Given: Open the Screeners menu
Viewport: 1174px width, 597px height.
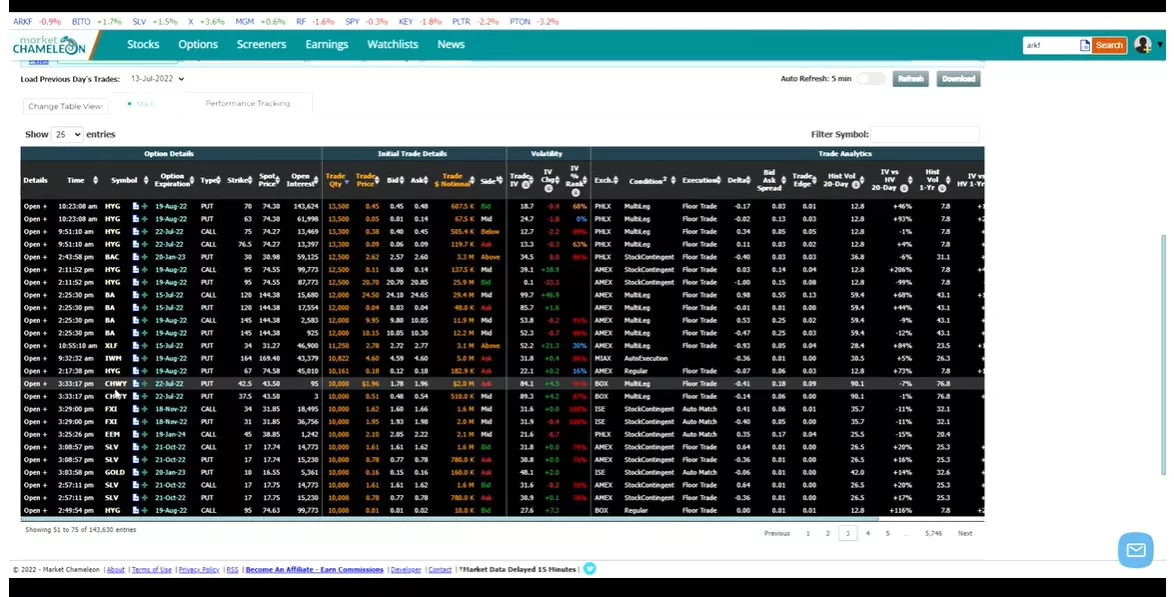Looking at the screenshot, I should pos(261,44).
